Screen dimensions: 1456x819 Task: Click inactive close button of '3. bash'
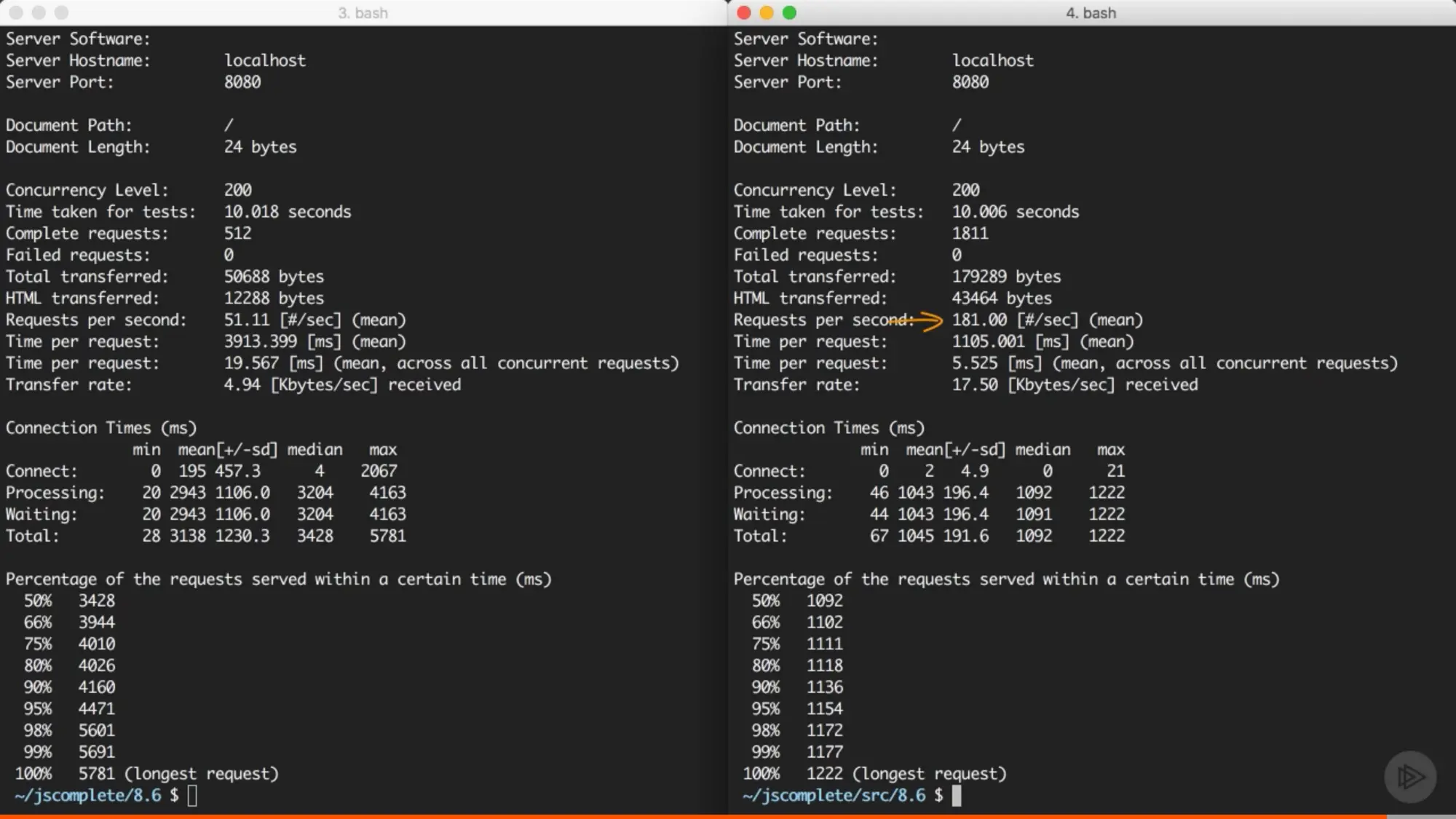[16, 12]
